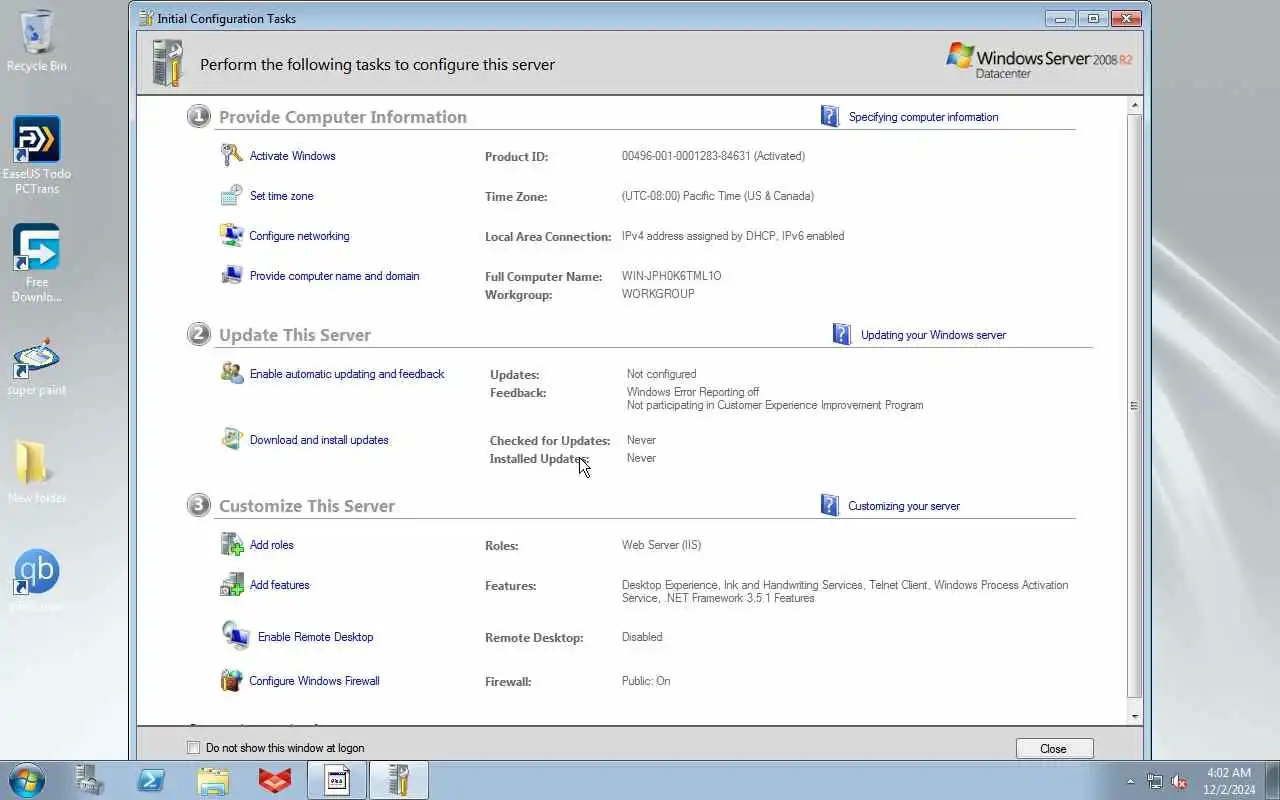Click the Product ID value text
The height and width of the screenshot is (800, 1280).
click(713, 156)
